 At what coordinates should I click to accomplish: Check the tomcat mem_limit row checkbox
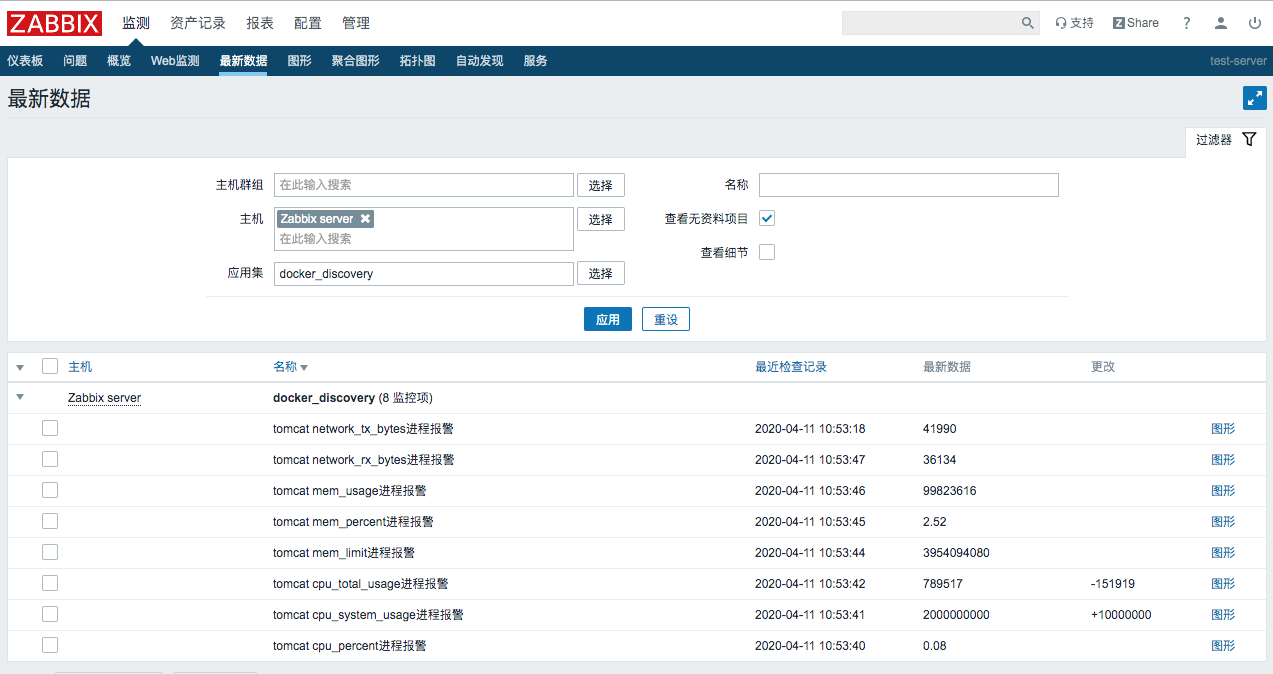[50, 552]
